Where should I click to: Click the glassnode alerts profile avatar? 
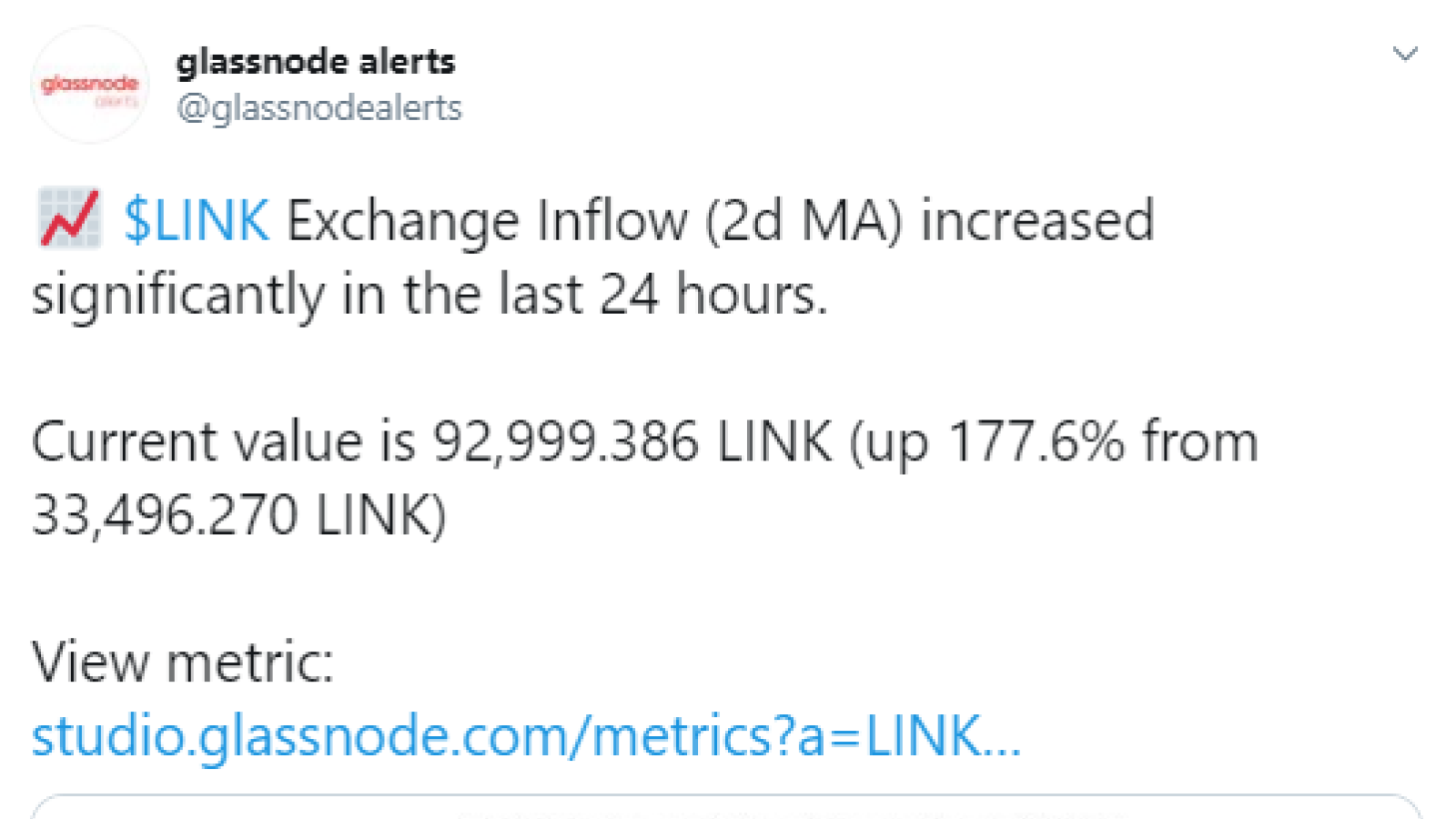(89, 85)
